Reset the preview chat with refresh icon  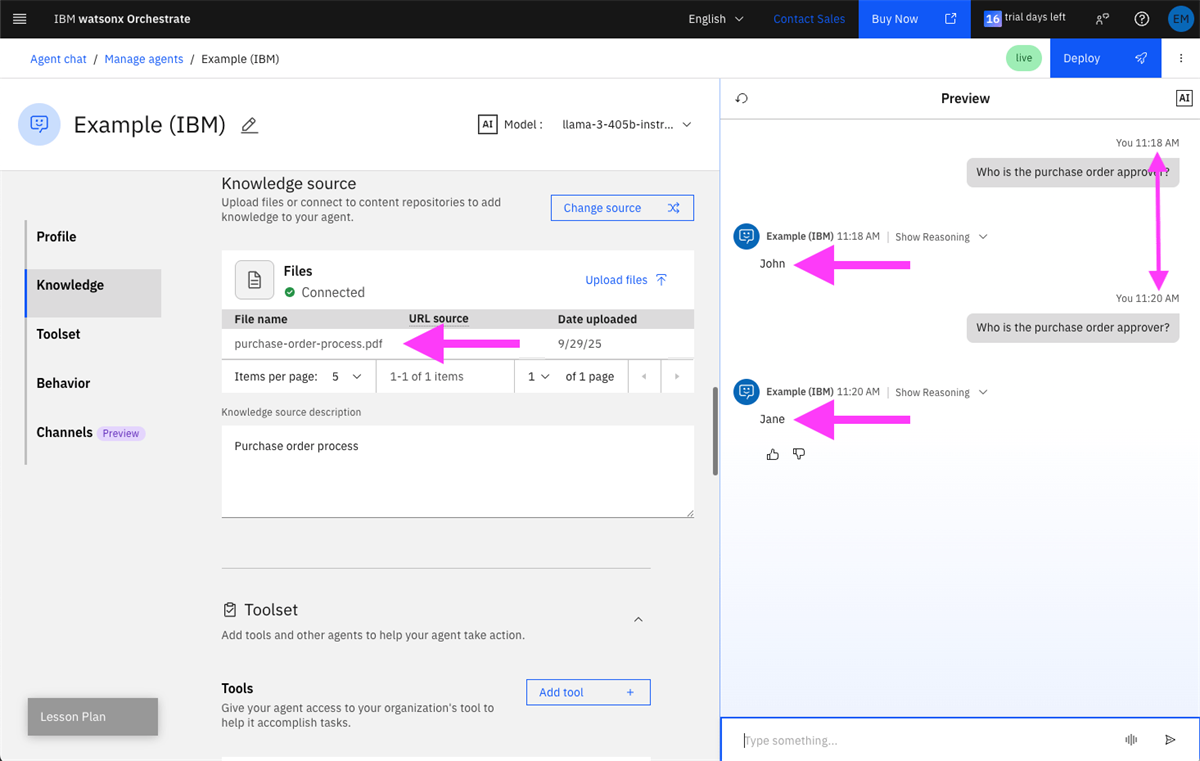pos(741,98)
